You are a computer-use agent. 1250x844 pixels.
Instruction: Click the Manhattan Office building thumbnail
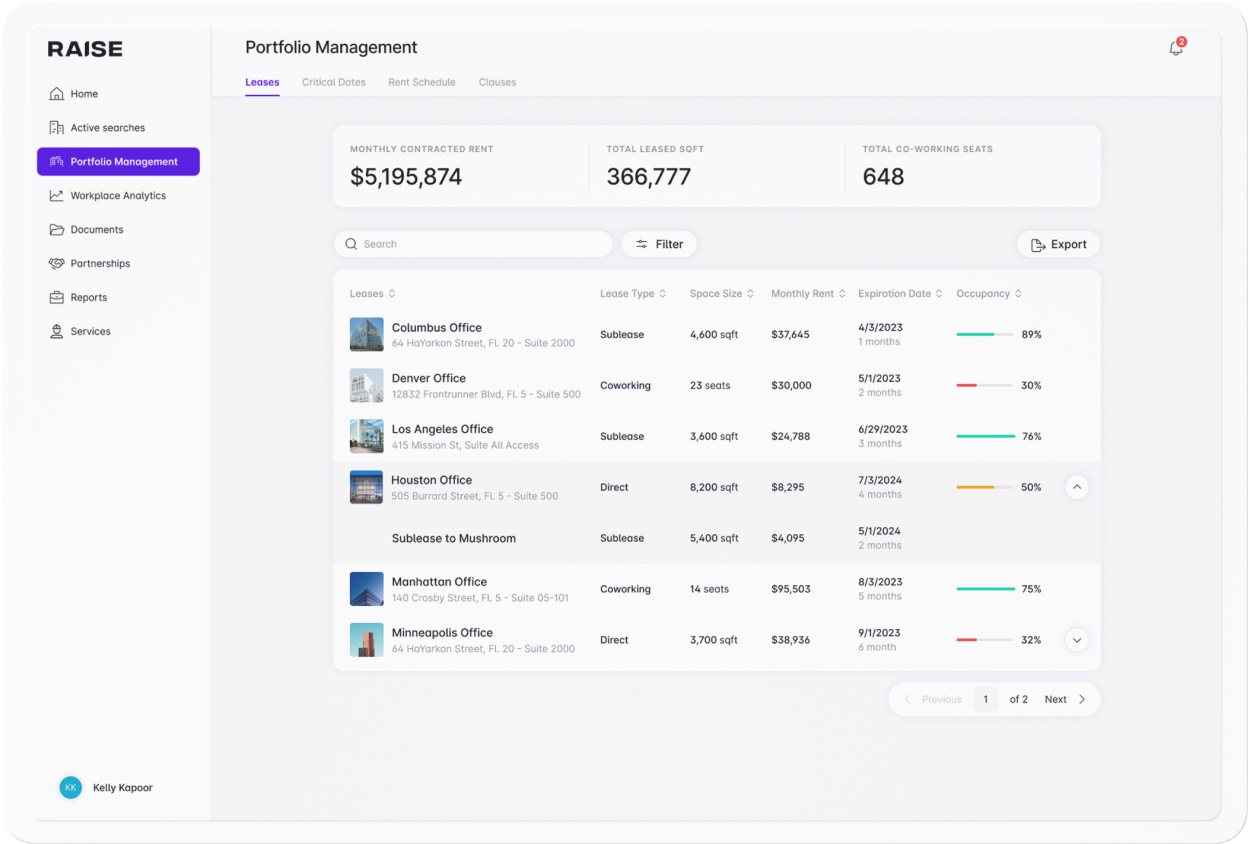pos(366,589)
